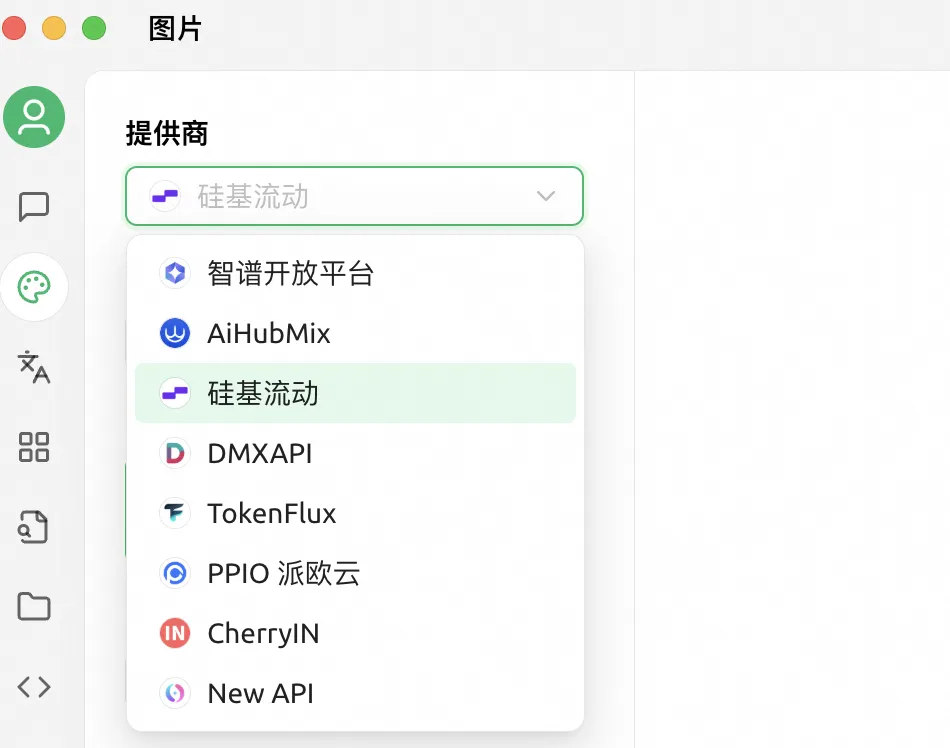Image resolution: width=950 pixels, height=748 pixels.
Task: Select the highlighted 硅基流动 option
Action: (263, 393)
